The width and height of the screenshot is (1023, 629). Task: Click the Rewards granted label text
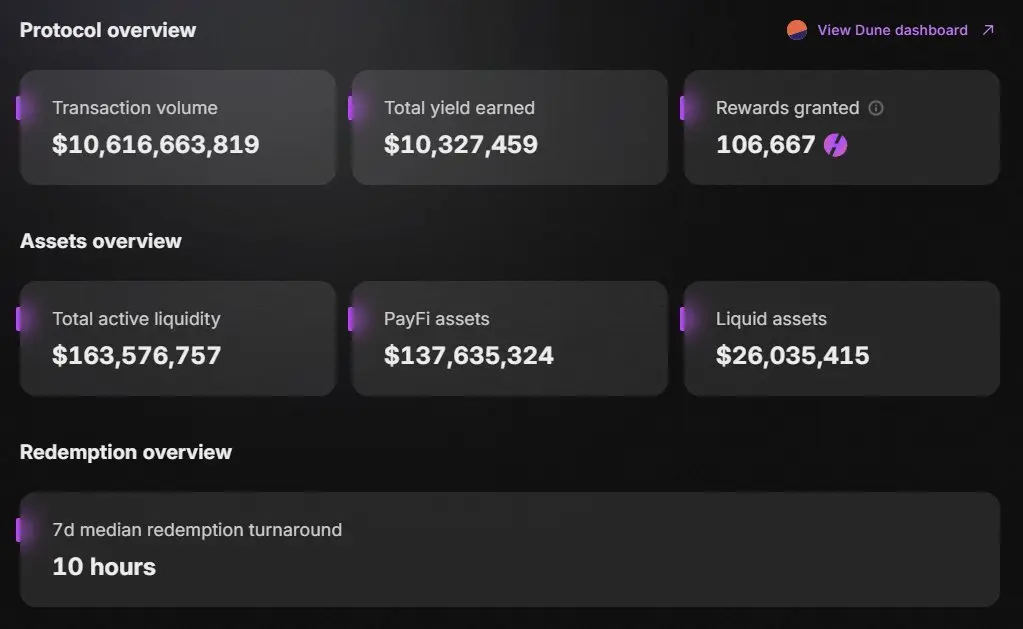(787, 108)
